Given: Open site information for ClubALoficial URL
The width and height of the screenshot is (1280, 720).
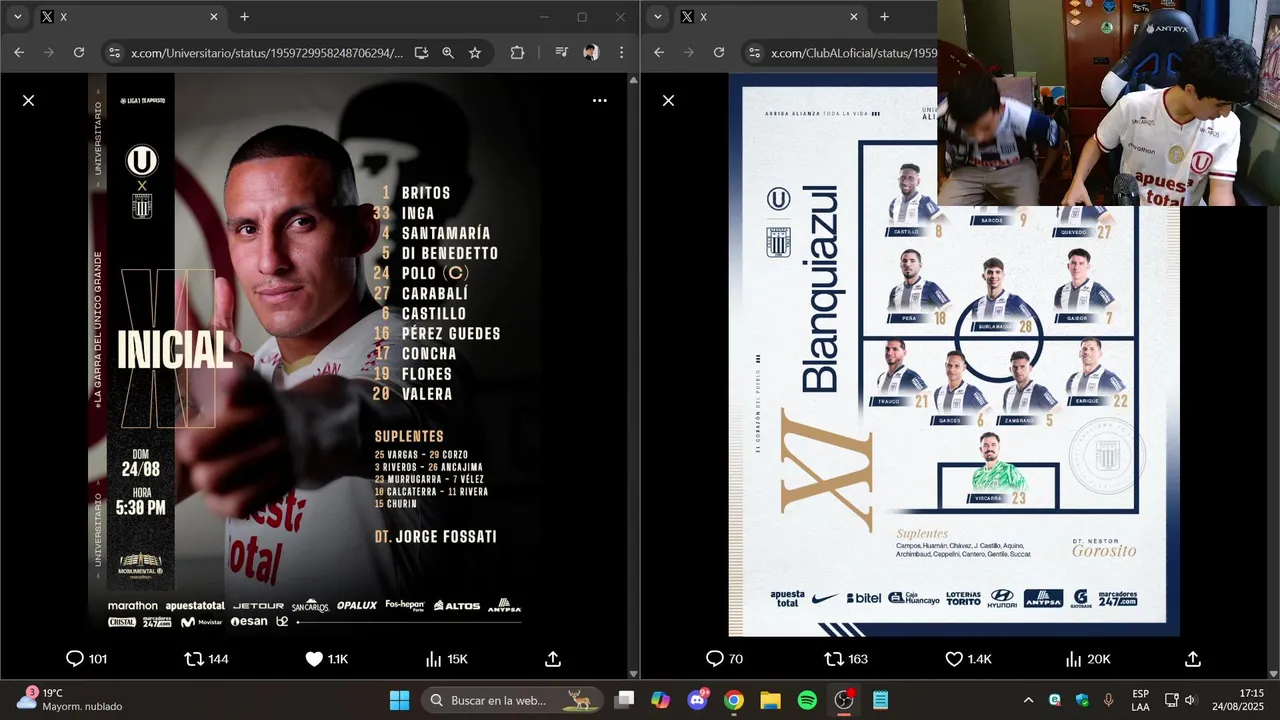Looking at the screenshot, I should pos(754,52).
